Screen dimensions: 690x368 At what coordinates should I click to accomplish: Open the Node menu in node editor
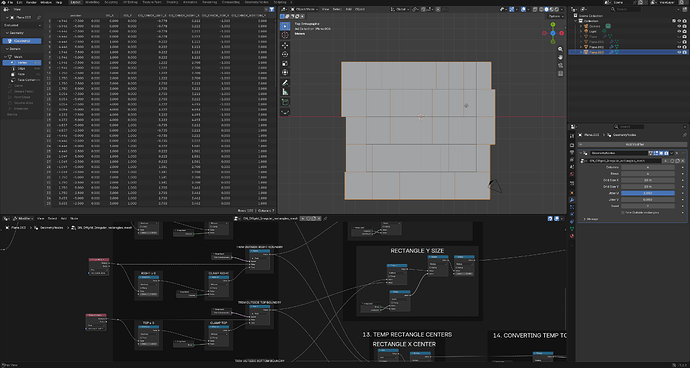point(75,218)
